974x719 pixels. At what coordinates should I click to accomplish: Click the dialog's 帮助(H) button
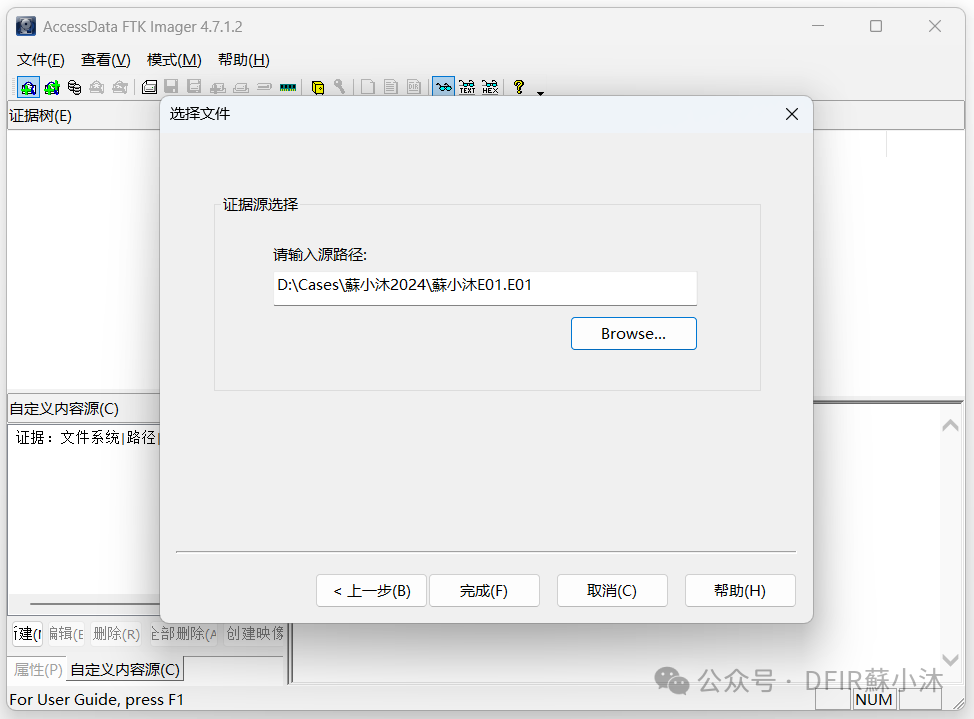pyautogui.click(x=740, y=590)
